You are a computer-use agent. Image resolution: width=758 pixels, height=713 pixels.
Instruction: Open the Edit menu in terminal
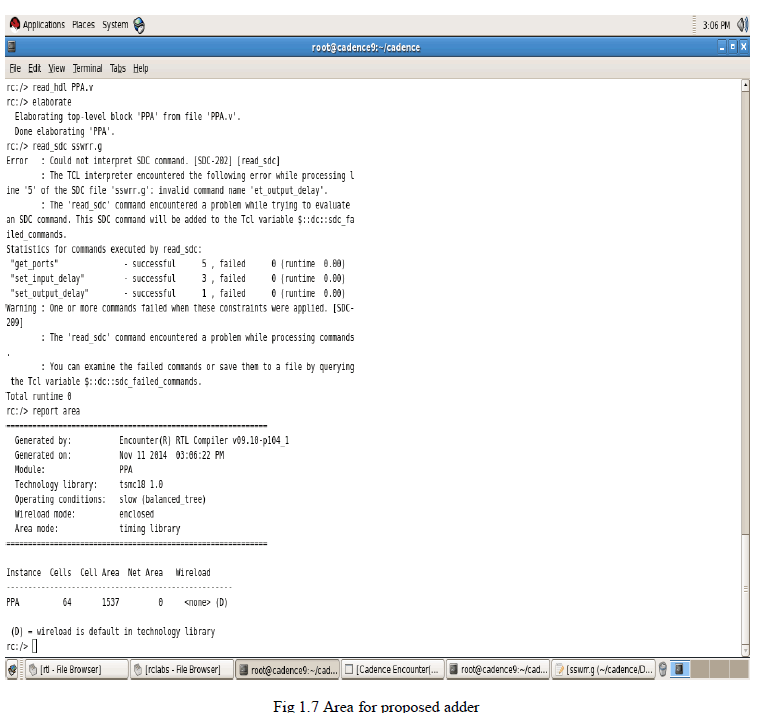(x=35, y=68)
